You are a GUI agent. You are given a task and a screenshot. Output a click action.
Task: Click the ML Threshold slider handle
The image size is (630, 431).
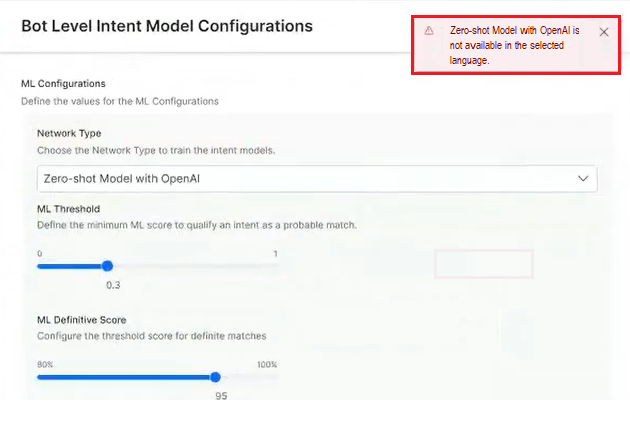(x=107, y=266)
